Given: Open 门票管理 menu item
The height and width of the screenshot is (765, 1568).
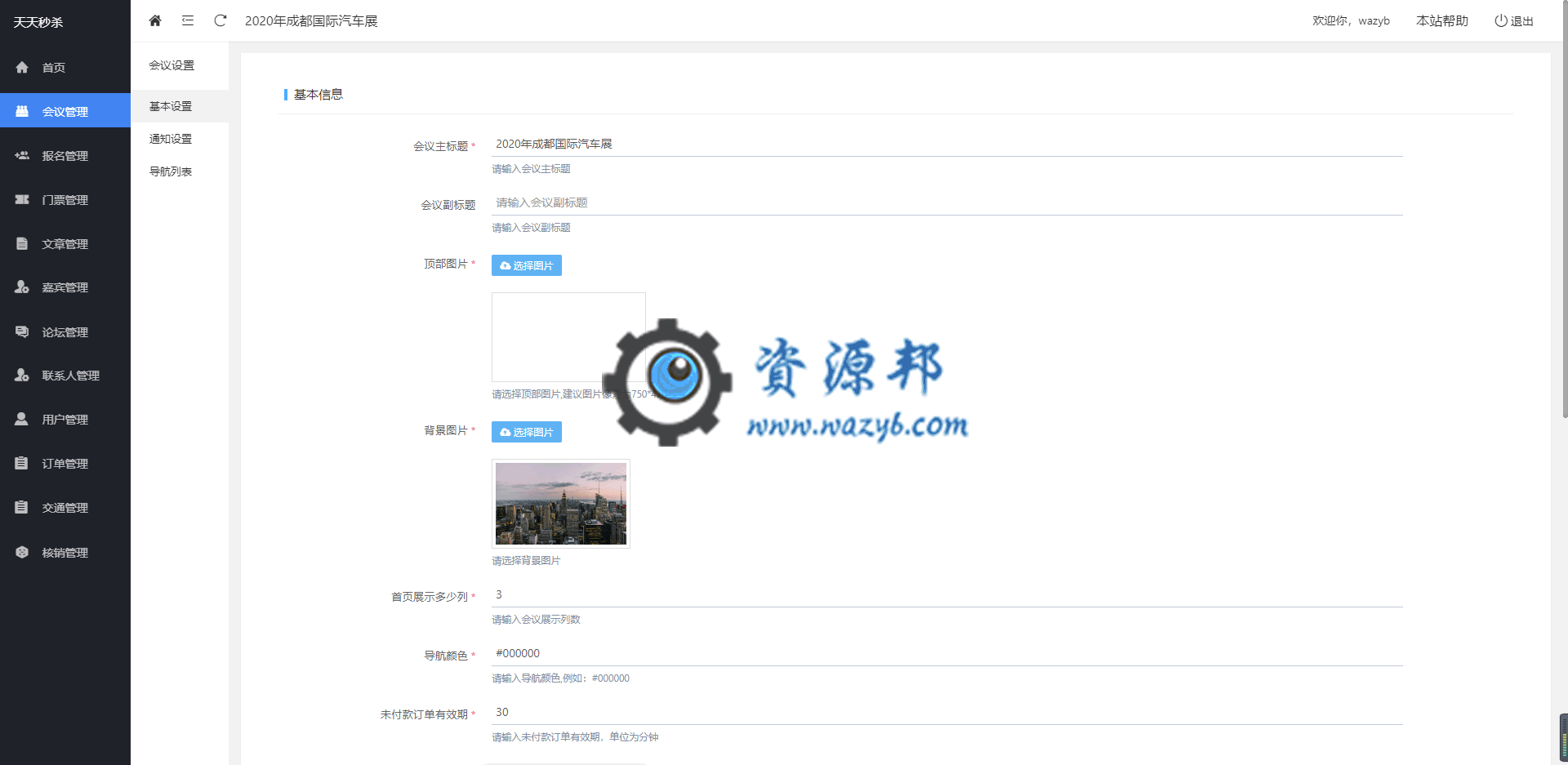Looking at the screenshot, I should (x=65, y=200).
